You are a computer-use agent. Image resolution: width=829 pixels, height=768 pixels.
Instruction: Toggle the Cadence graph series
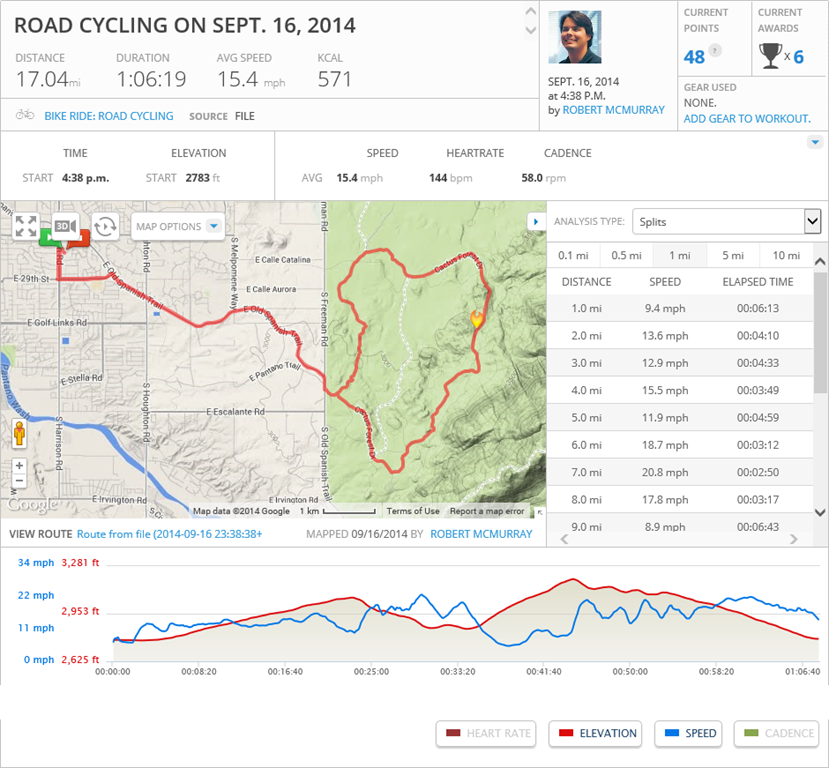click(776, 733)
